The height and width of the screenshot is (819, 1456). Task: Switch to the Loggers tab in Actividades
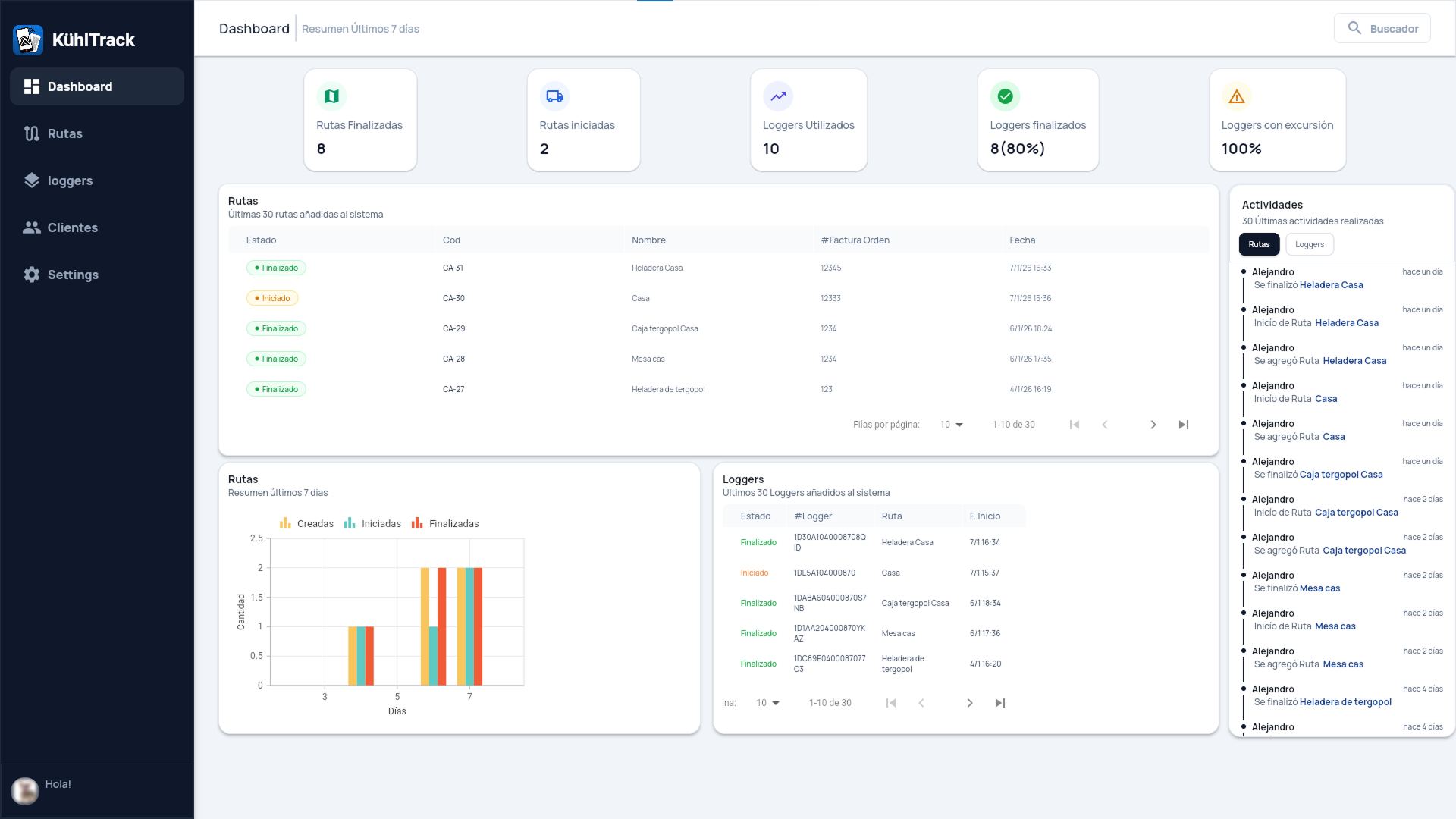tap(1310, 244)
